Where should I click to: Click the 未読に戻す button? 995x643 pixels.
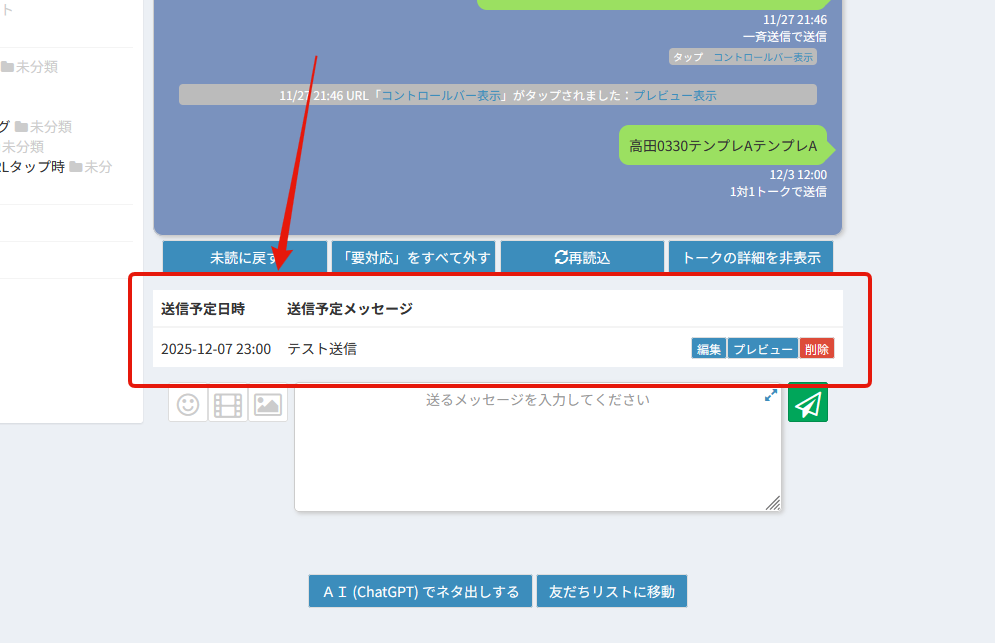point(244,257)
